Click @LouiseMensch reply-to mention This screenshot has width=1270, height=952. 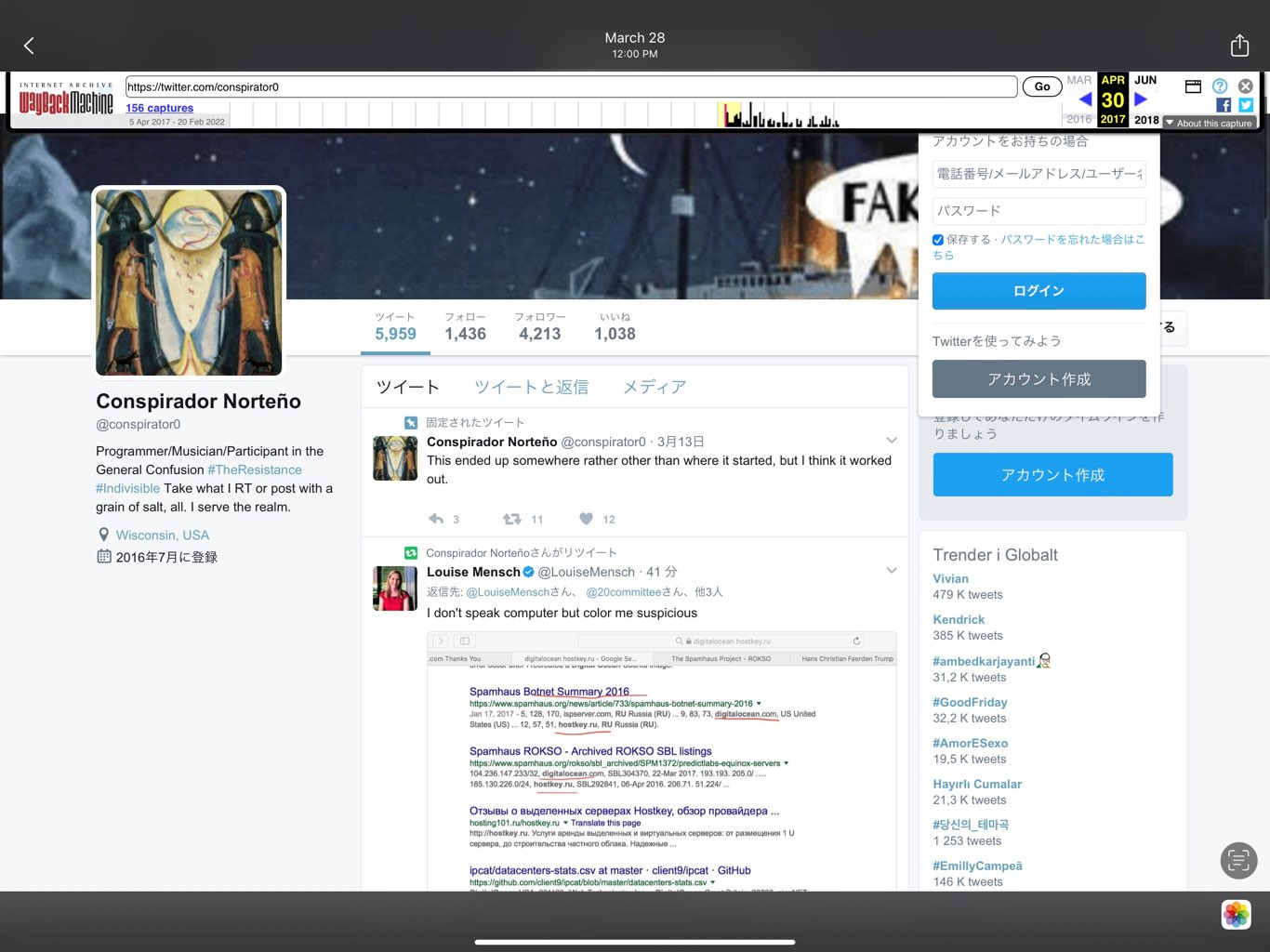(x=508, y=592)
